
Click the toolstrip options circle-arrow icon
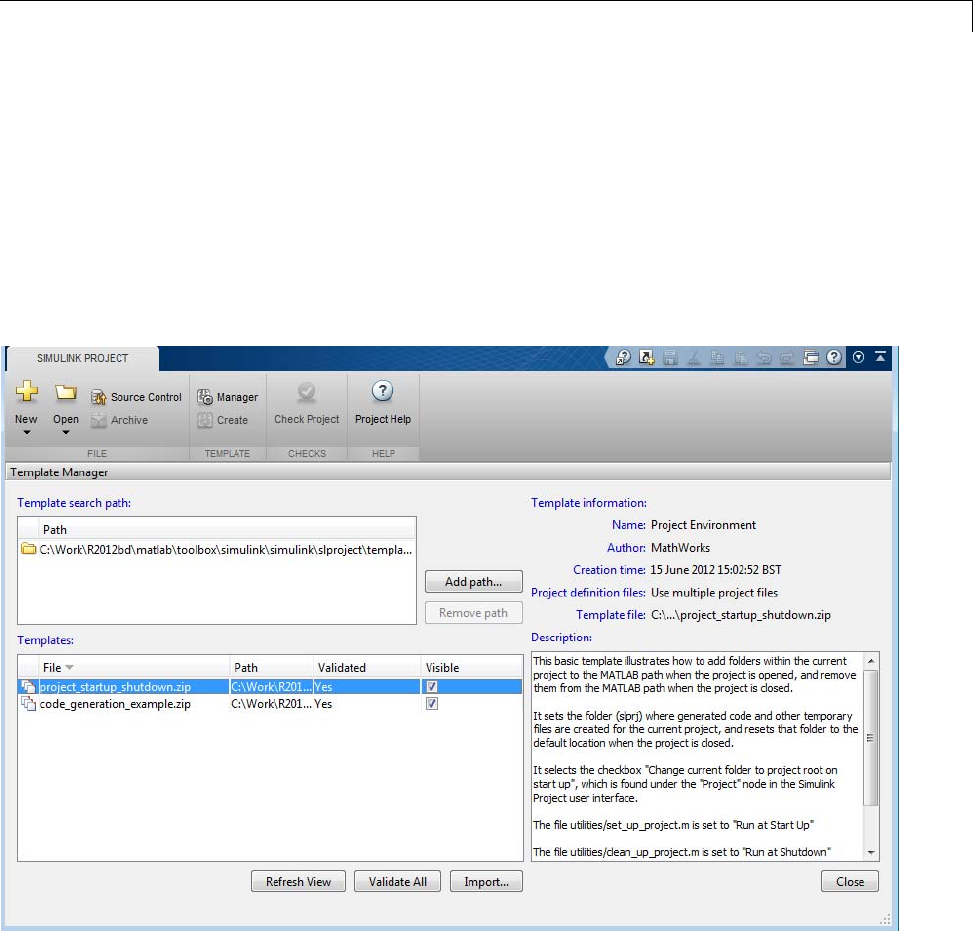pos(858,357)
